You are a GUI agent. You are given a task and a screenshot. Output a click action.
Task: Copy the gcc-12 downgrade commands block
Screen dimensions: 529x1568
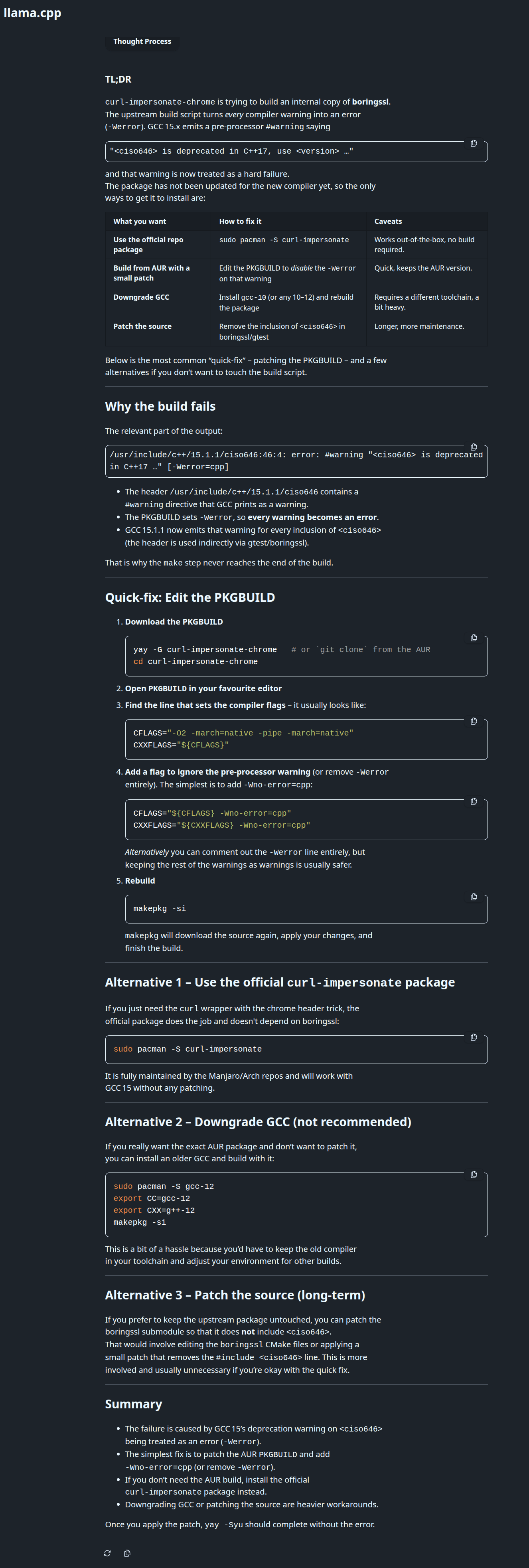(x=474, y=1175)
